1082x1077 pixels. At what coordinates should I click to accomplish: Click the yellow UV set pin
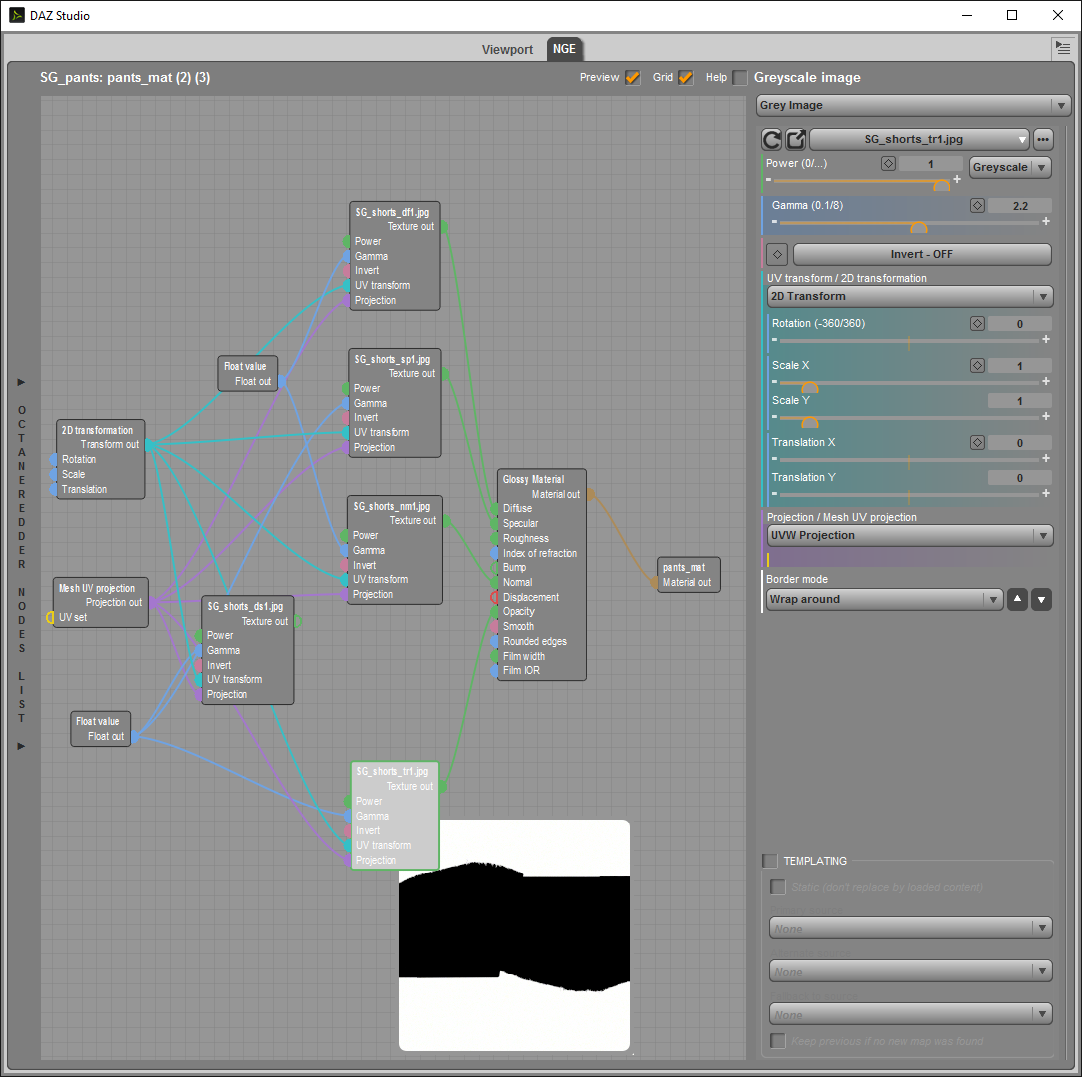(50, 617)
